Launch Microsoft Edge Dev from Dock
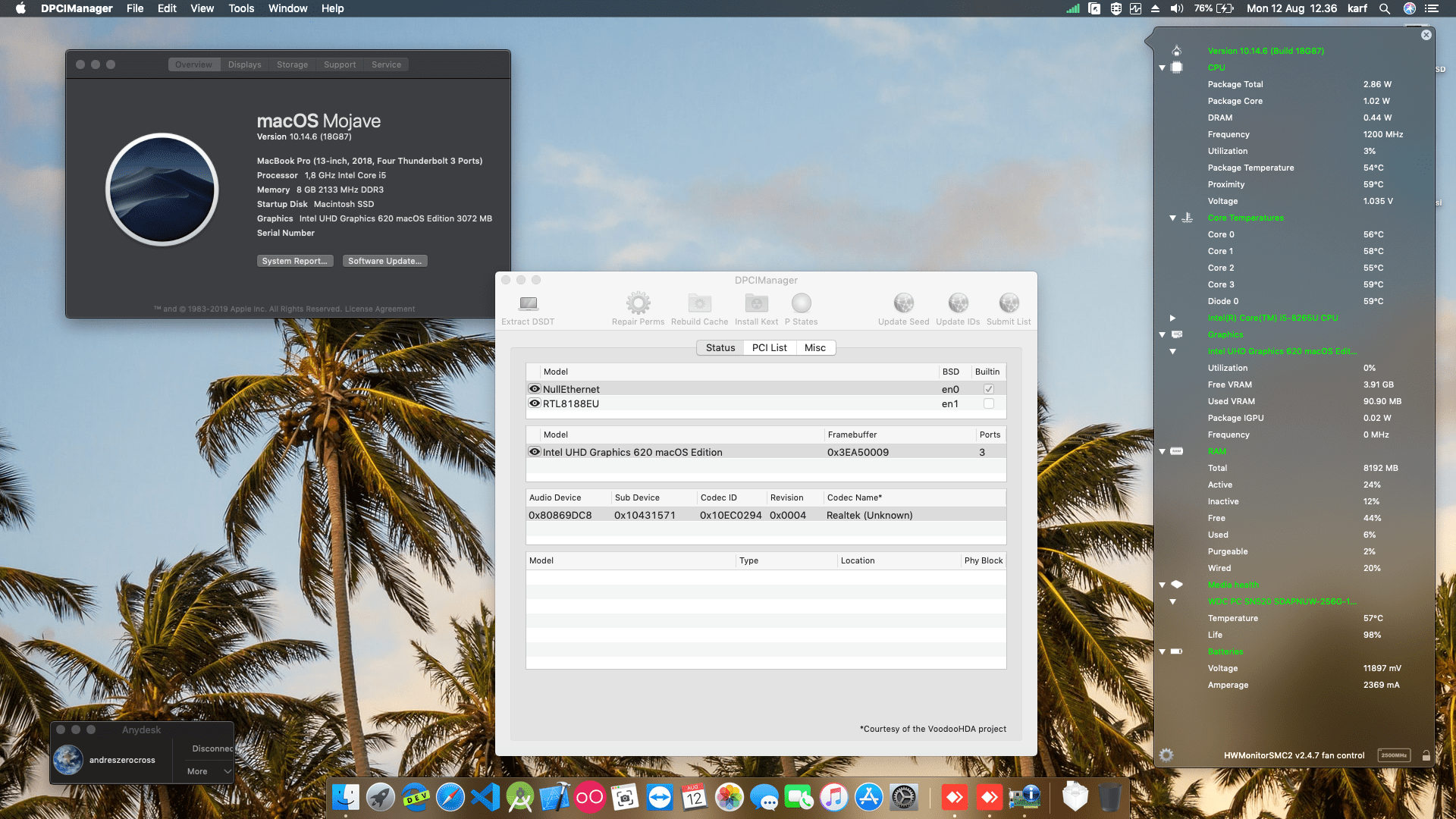This screenshot has width=1456, height=819. 416,797
